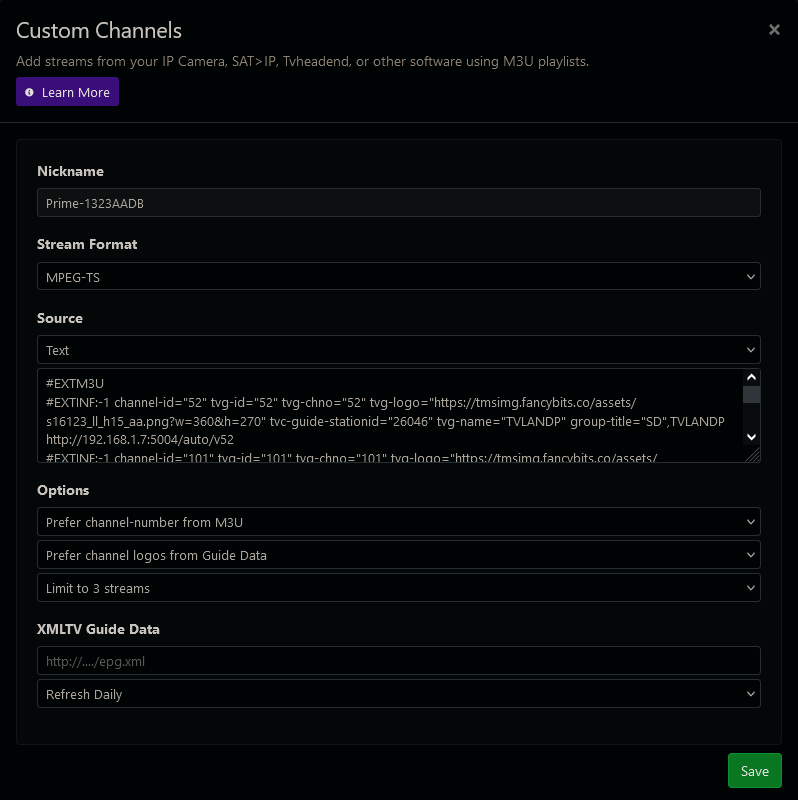798x800 pixels.
Task: Click the Learn More button
Action: [x=67, y=92]
